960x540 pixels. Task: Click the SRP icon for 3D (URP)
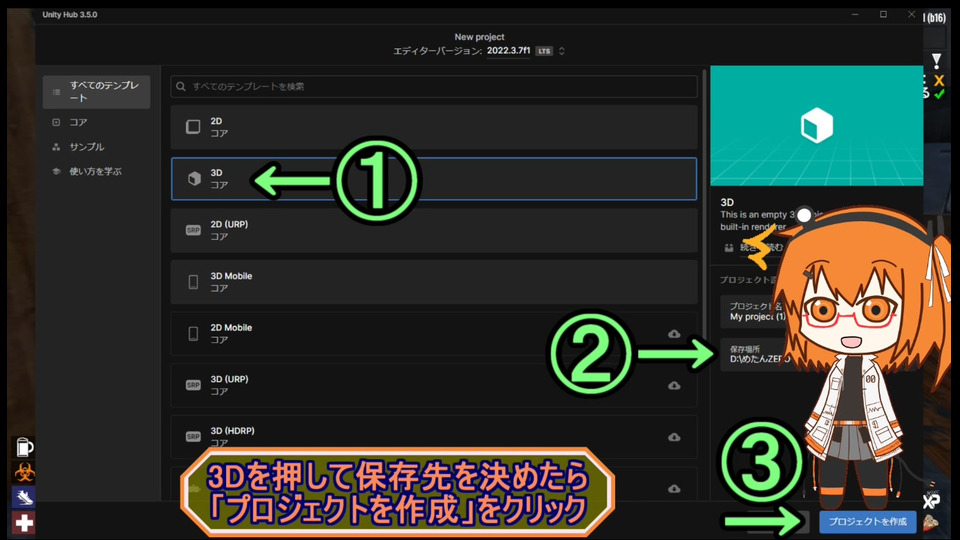[193, 385]
